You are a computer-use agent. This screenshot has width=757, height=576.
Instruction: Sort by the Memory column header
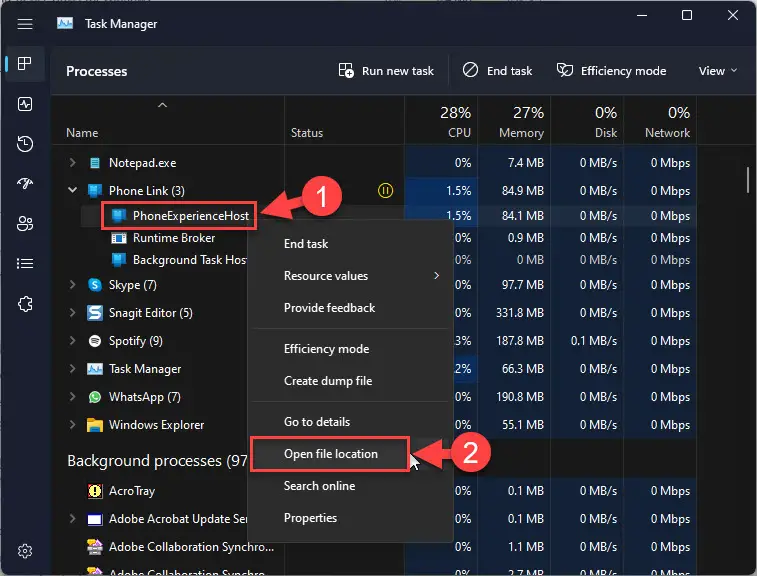514,121
